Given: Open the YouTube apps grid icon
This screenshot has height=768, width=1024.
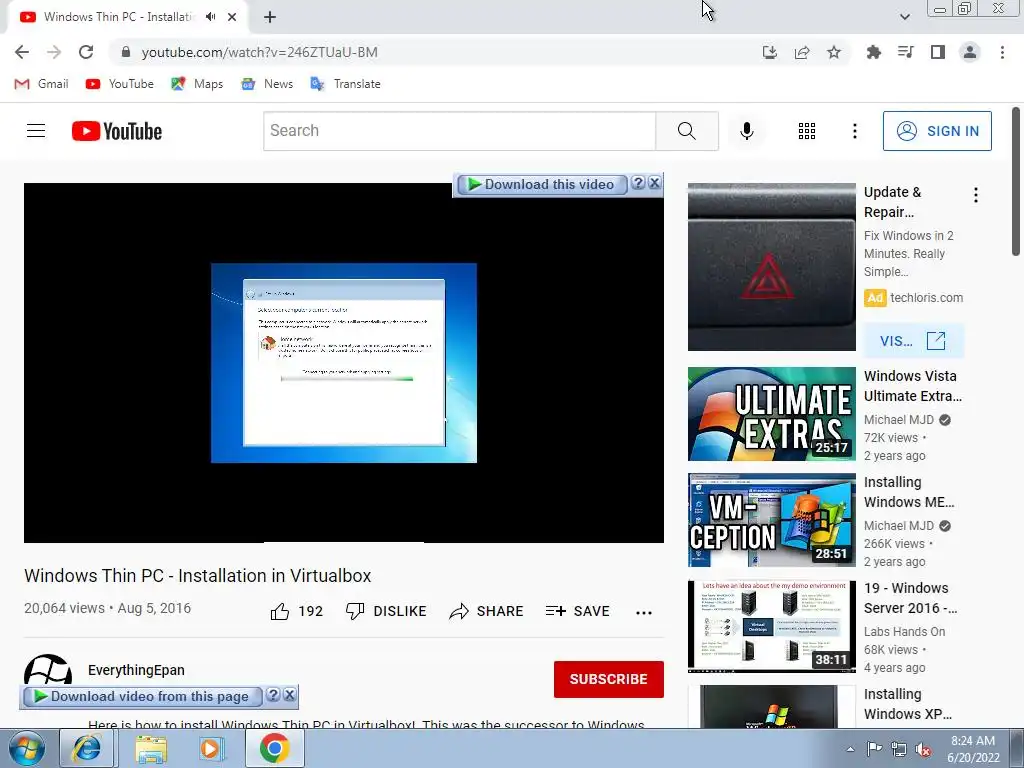Looking at the screenshot, I should (807, 131).
